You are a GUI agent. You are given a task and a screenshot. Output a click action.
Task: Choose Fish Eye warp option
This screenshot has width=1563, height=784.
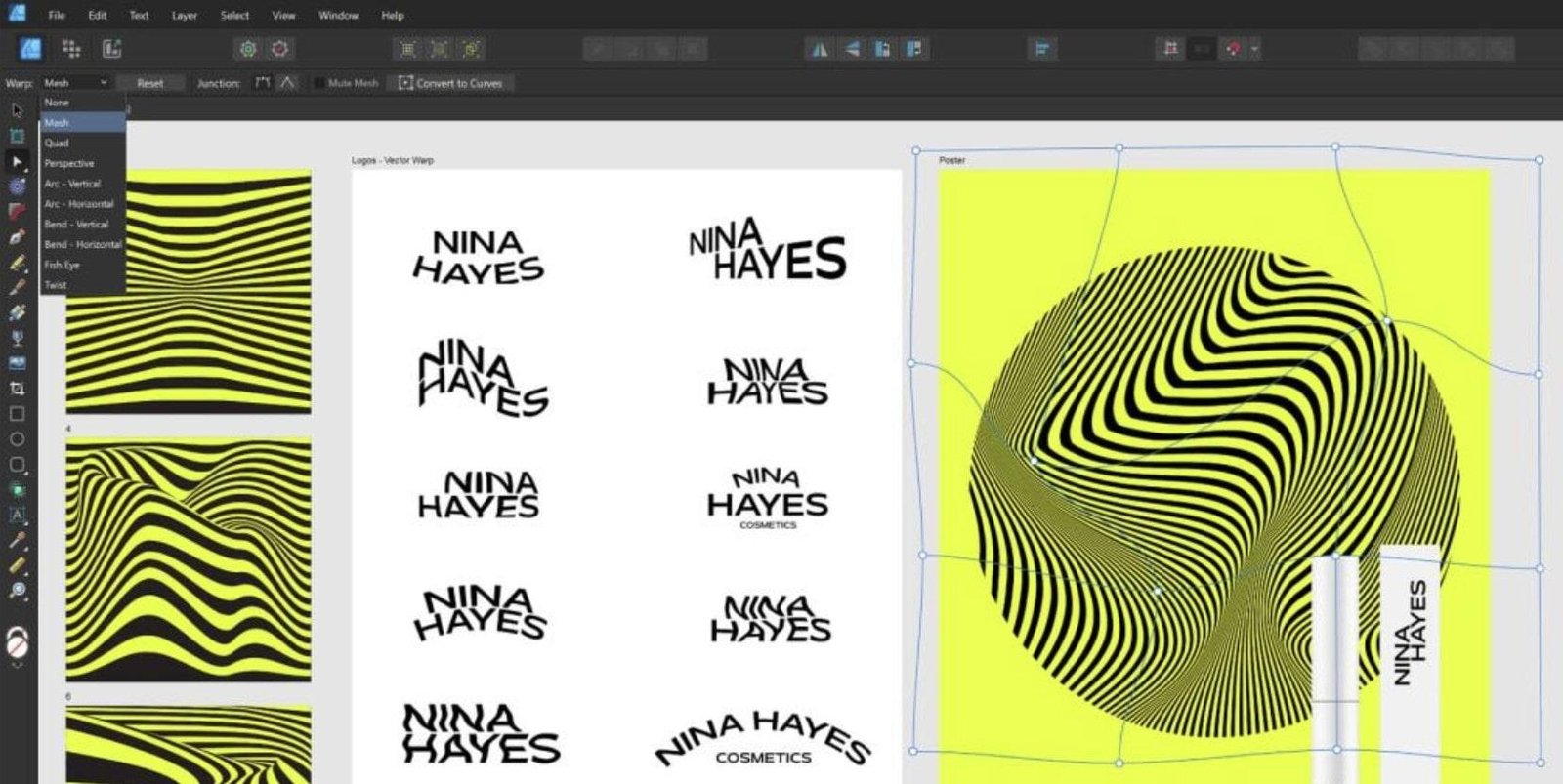click(83, 265)
